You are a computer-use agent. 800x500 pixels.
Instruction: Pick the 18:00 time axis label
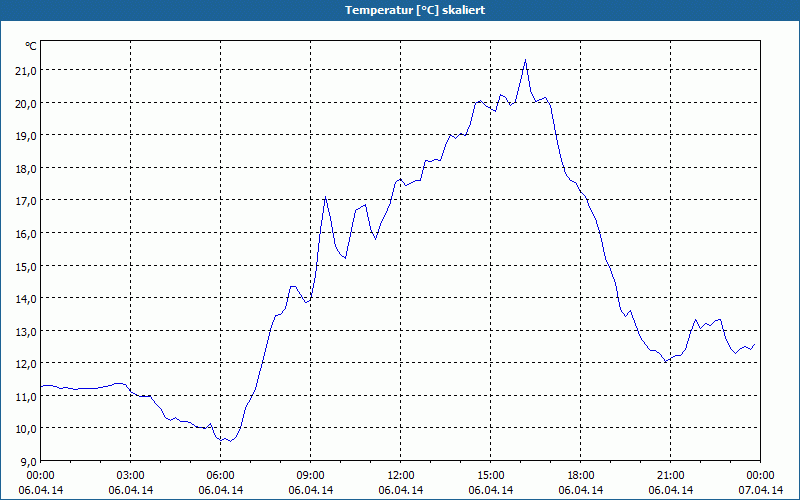point(581,476)
